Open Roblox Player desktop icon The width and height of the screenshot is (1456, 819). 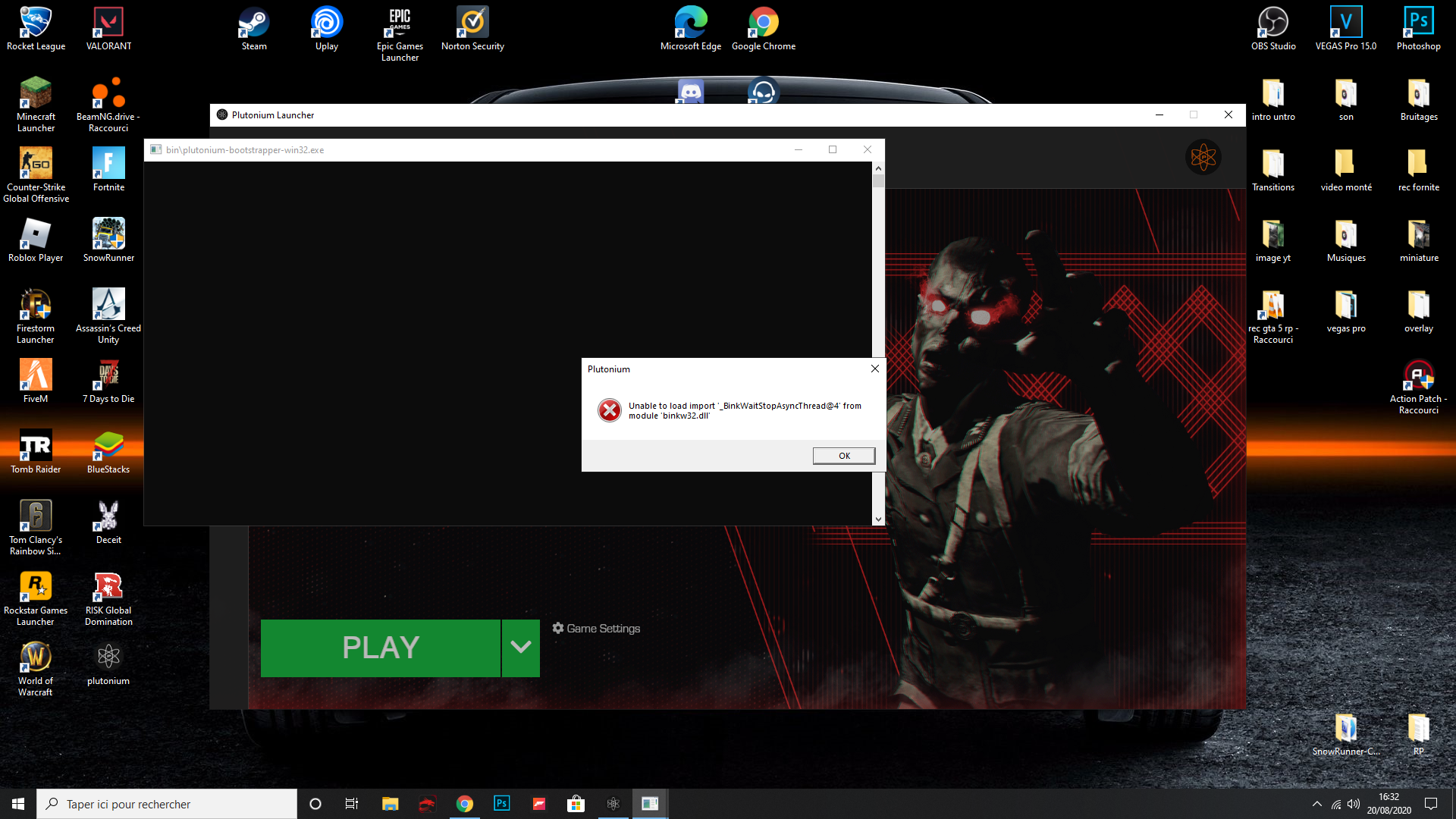coord(36,240)
